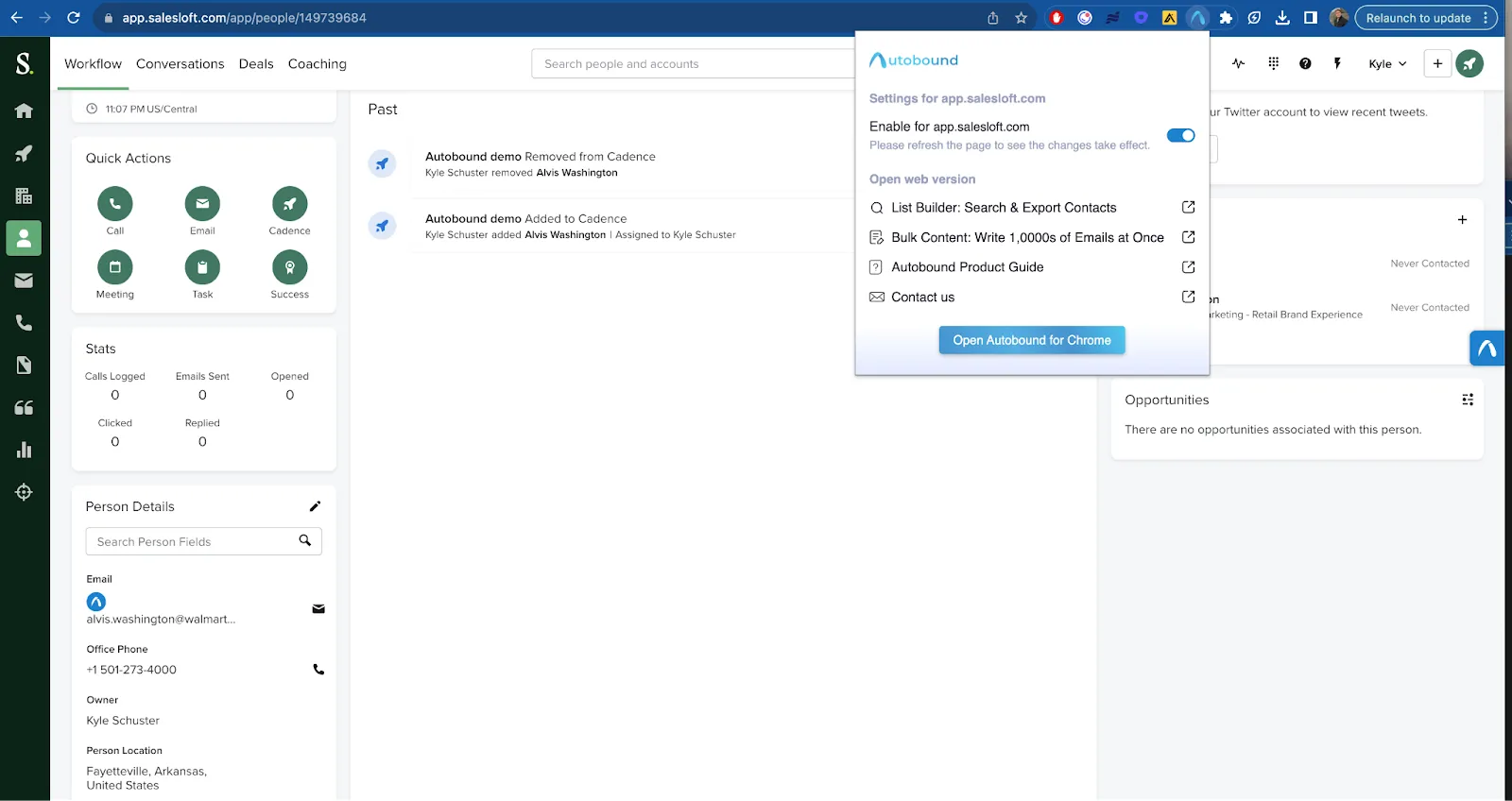Image resolution: width=1512 pixels, height=801 pixels.
Task: Click the browser back arrow
Action: (x=16, y=18)
